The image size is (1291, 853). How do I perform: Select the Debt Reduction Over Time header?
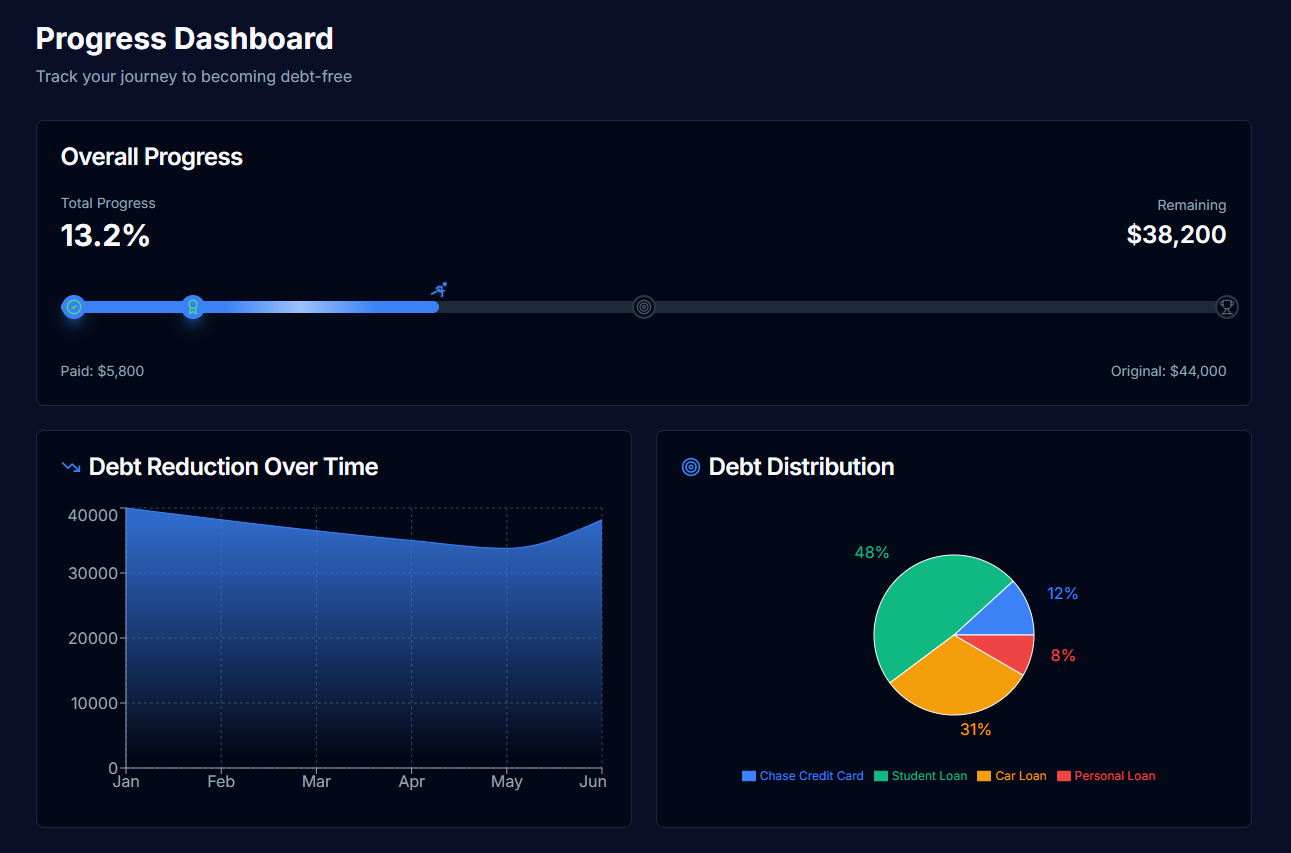[x=233, y=466]
